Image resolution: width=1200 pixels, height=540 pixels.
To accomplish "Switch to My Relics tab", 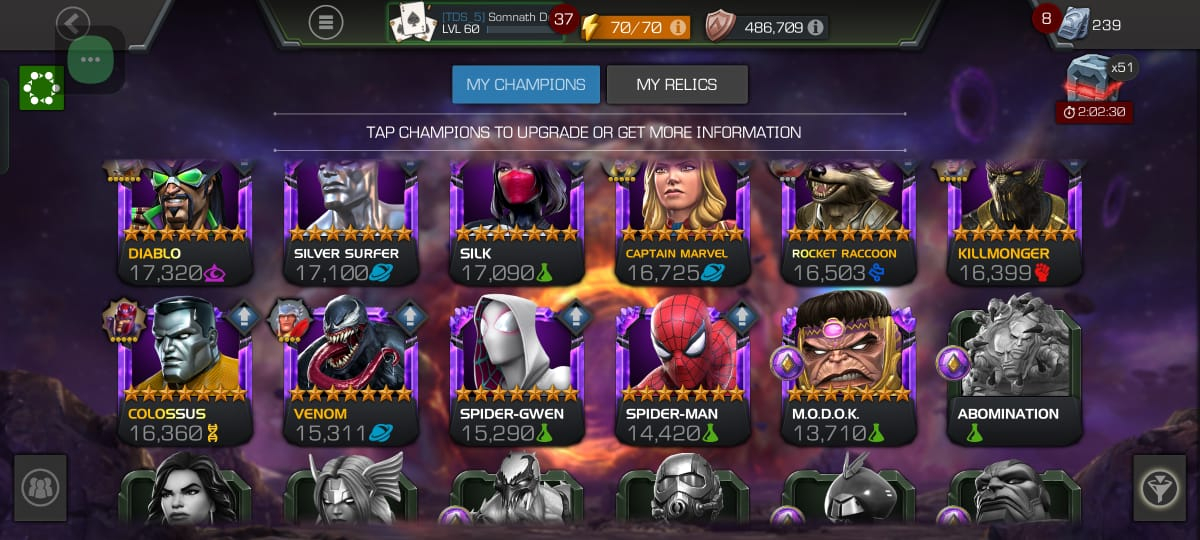I will [x=677, y=85].
